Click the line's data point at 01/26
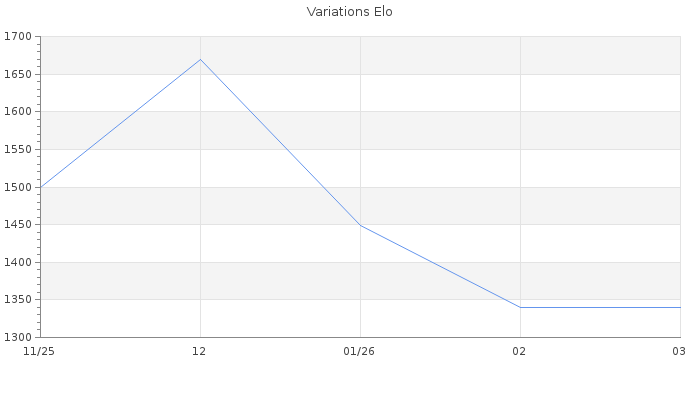700x400 pixels. 360,225
